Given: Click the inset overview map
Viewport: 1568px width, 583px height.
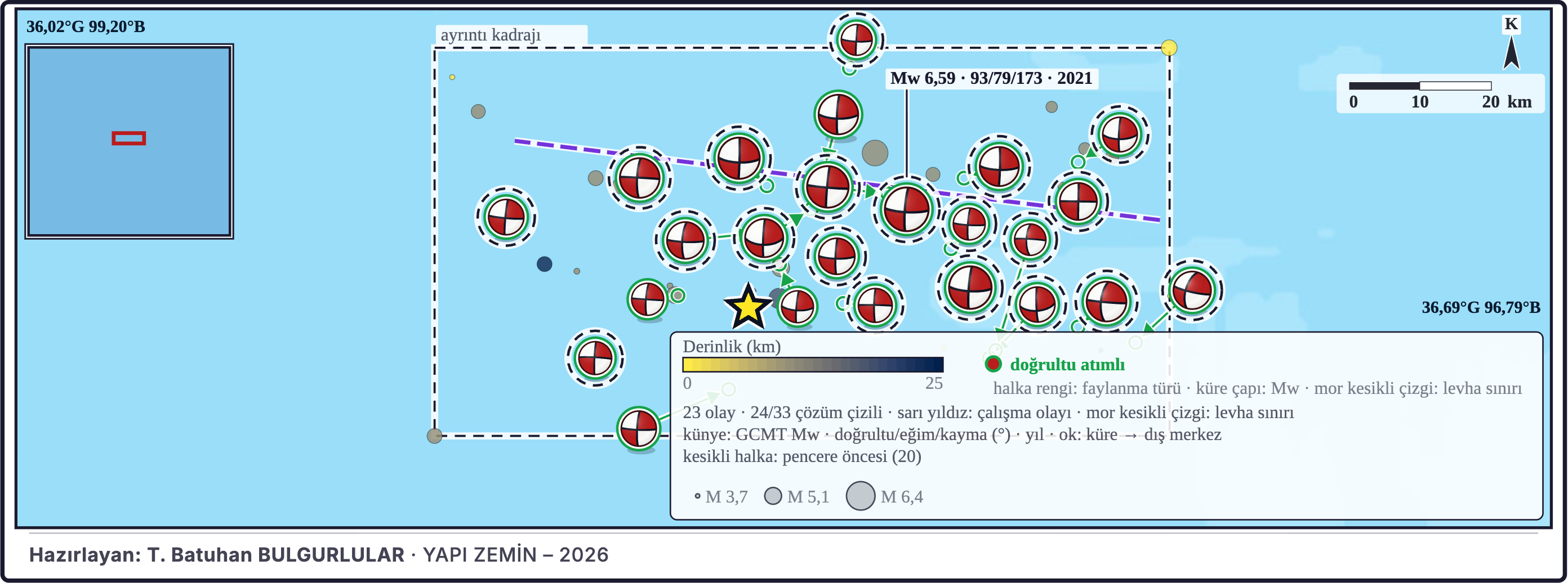Looking at the screenshot, I should [x=129, y=141].
